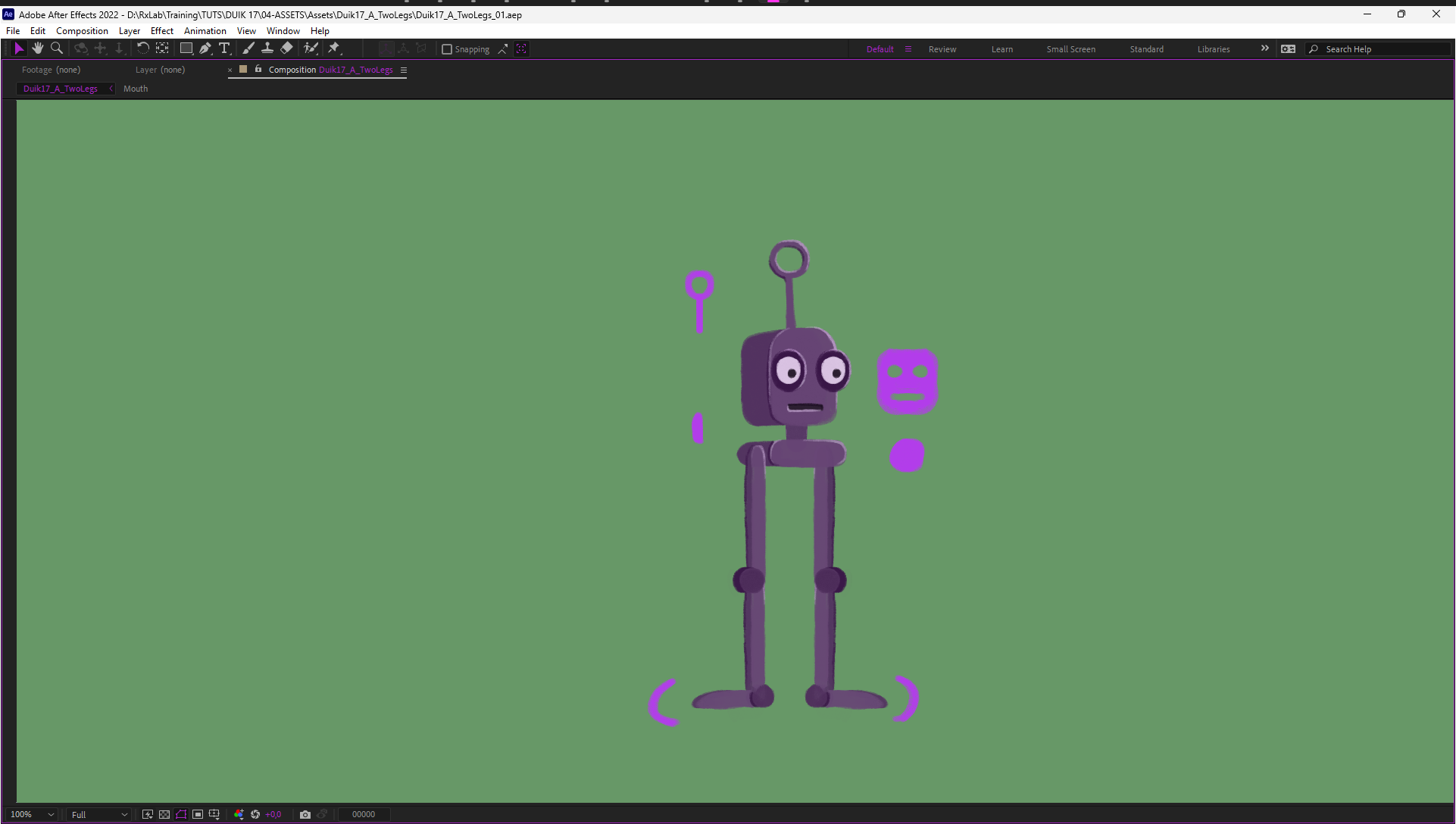This screenshot has width=1456, height=824.
Task: Toggle the transparency grid
Action: pyautogui.click(x=164, y=814)
